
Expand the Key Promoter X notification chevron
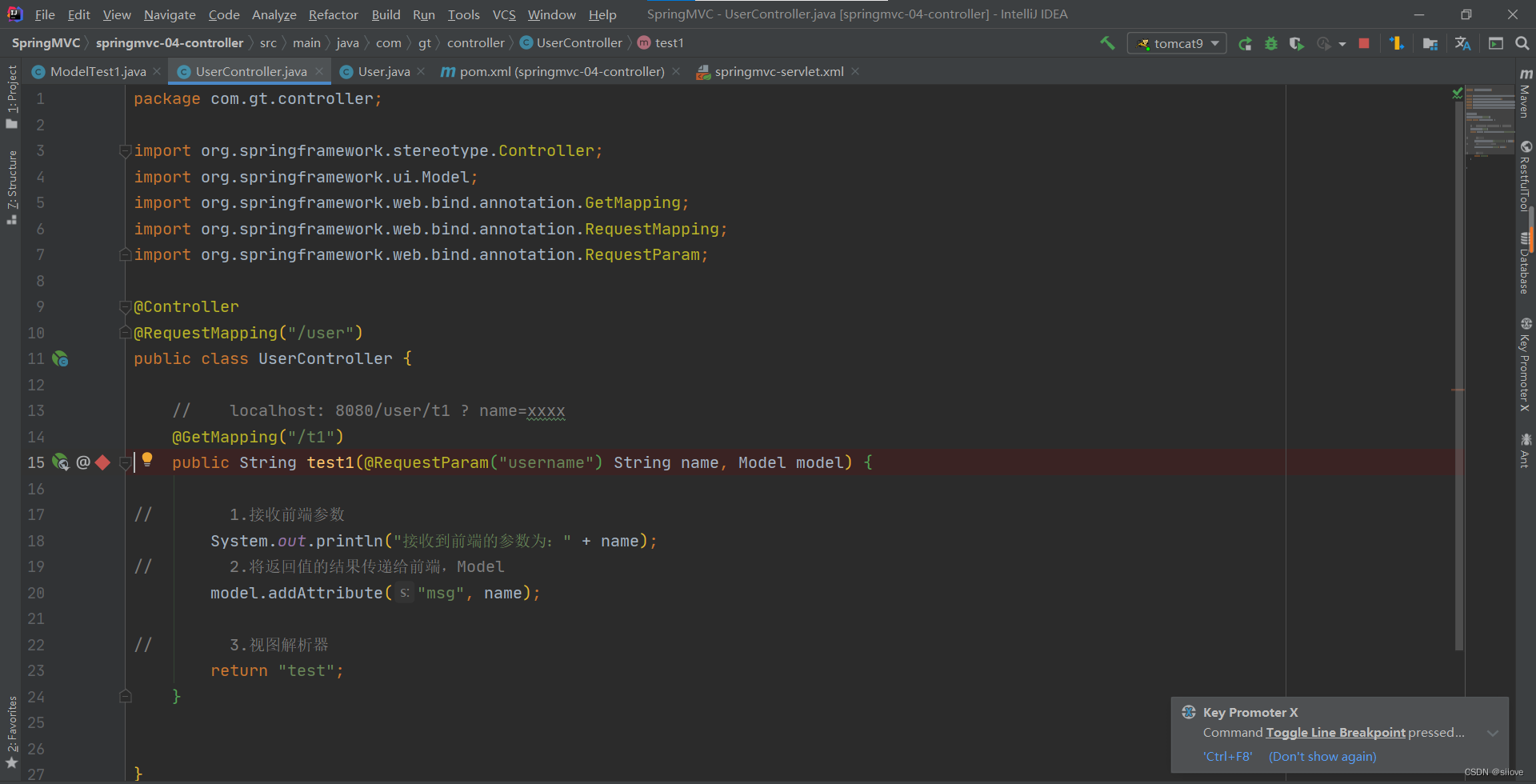click(x=1493, y=733)
